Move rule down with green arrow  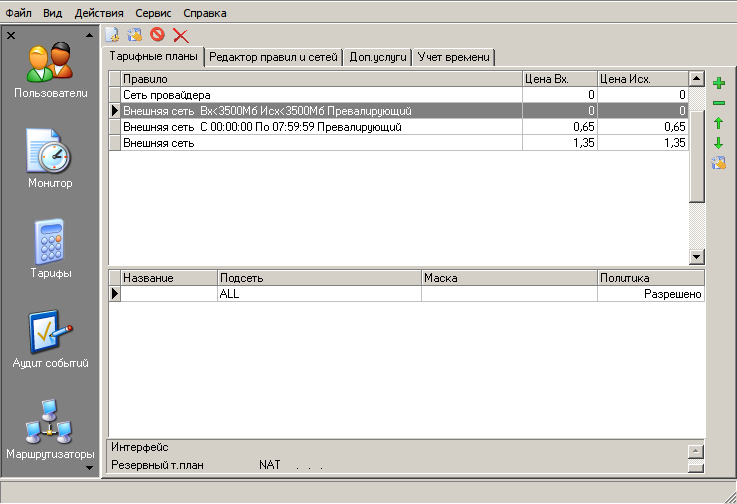pyautogui.click(x=718, y=143)
